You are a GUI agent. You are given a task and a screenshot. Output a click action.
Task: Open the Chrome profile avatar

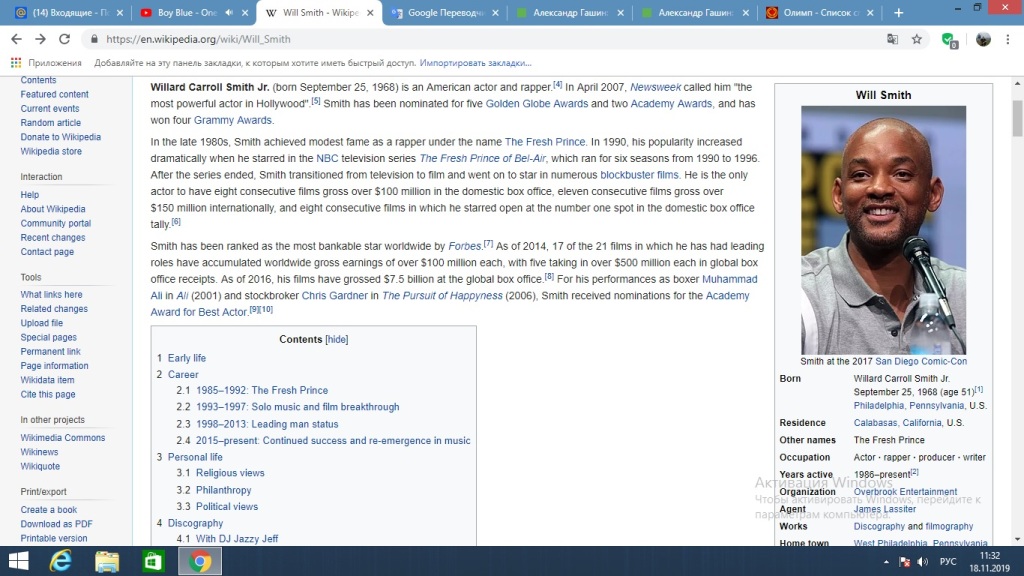pos(983,39)
